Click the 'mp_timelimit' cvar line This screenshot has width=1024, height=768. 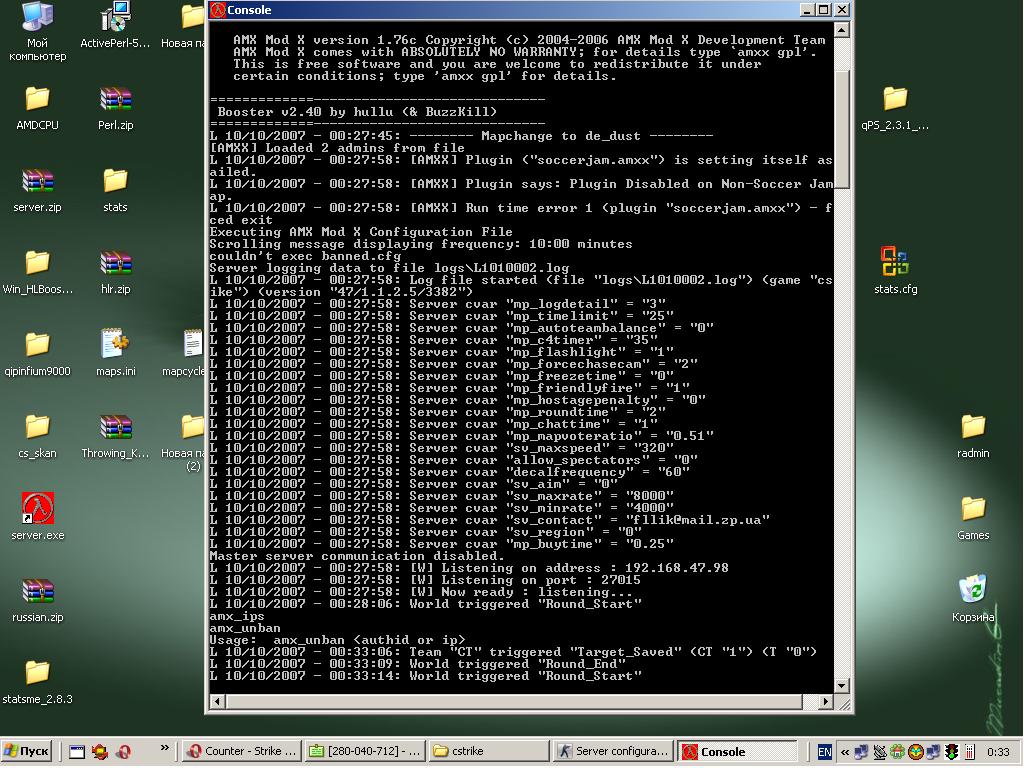tap(442, 316)
